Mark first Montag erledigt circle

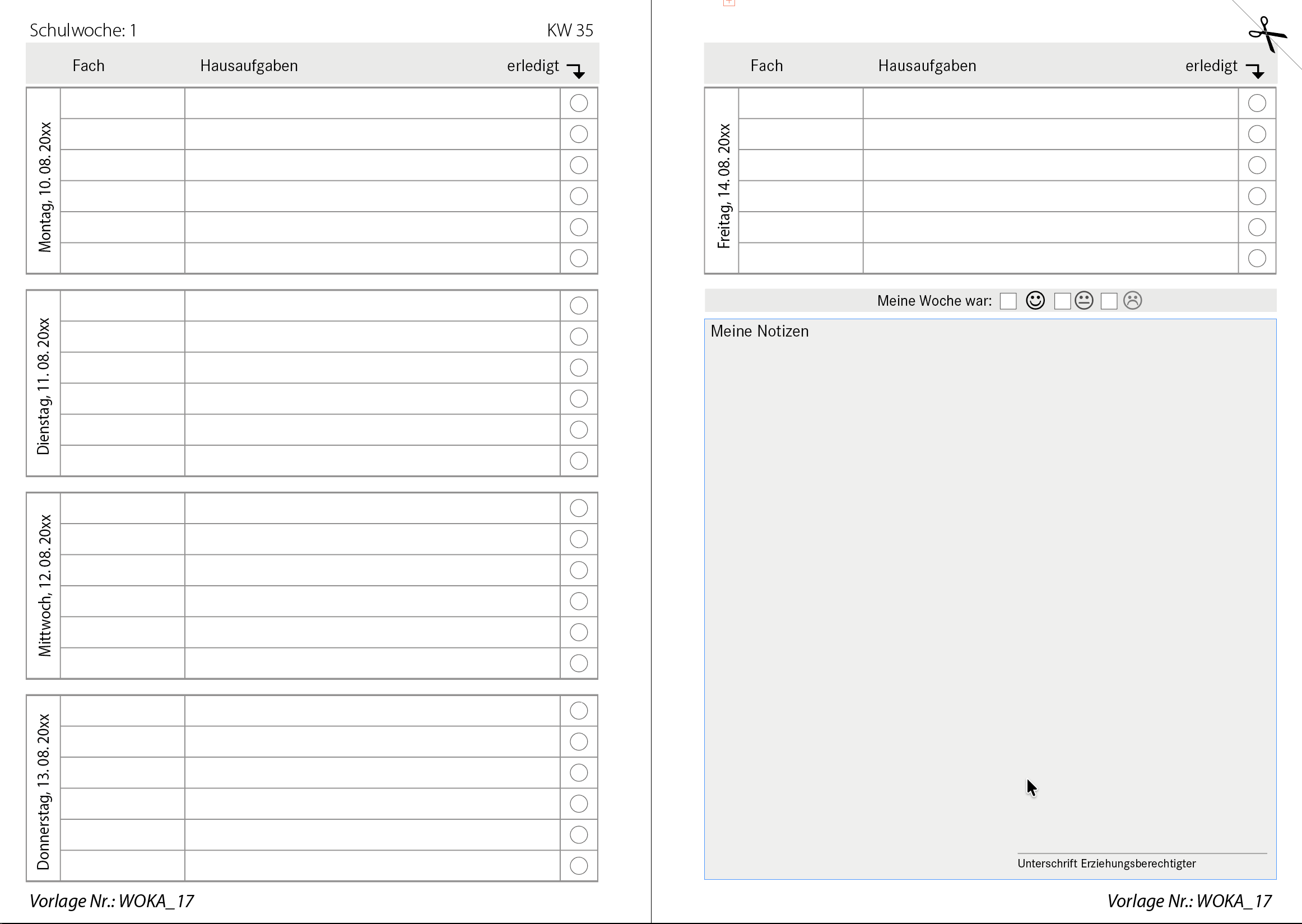pyautogui.click(x=579, y=103)
